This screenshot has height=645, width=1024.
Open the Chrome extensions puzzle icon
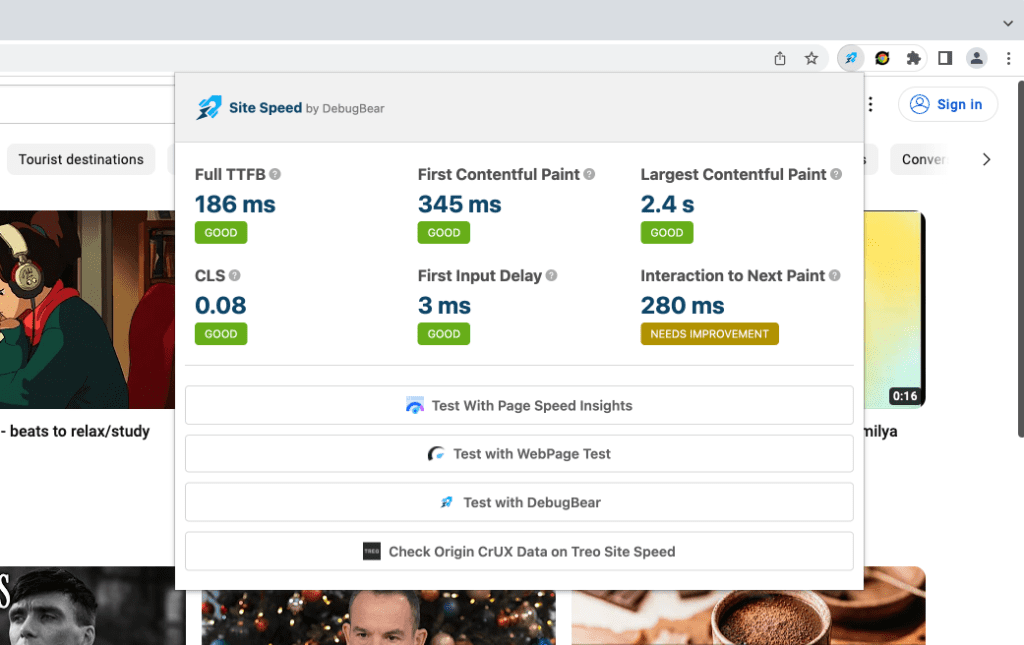pyautogui.click(x=913, y=58)
